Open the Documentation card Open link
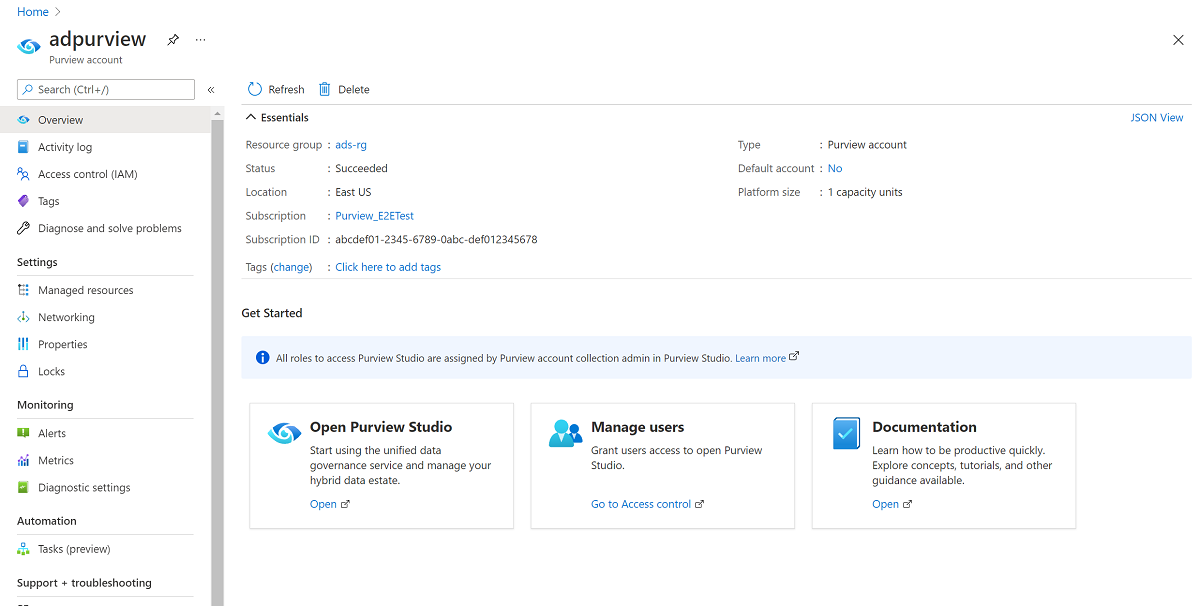Viewport: 1200px width, 606px height. point(885,504)
